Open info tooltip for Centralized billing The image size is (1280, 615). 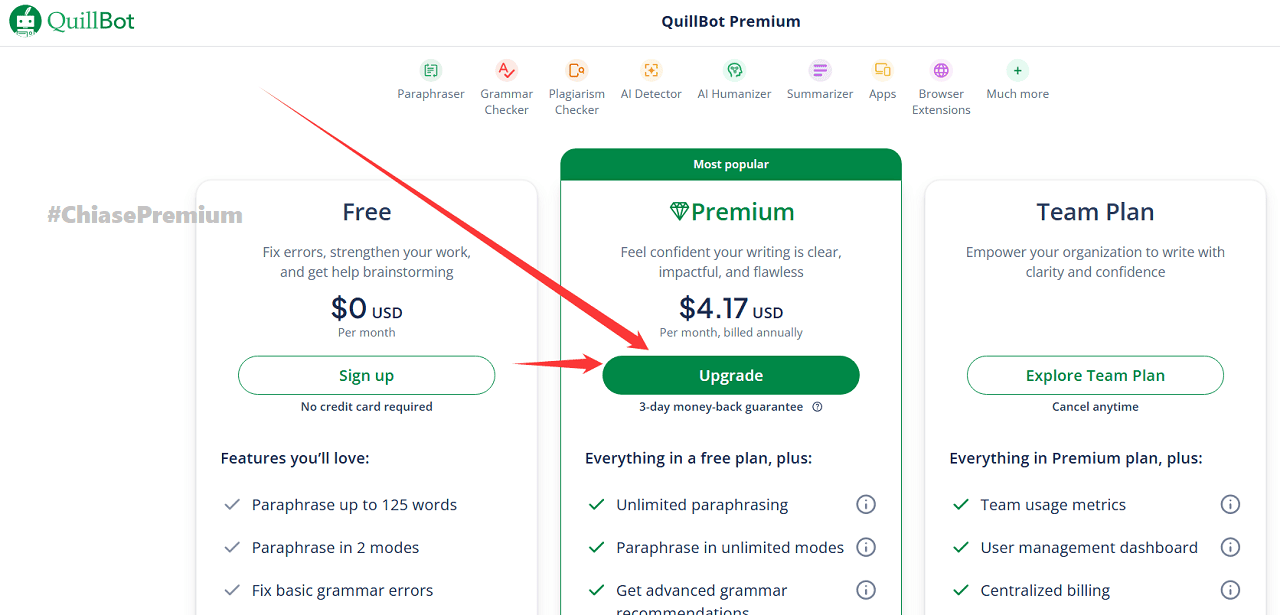[1230, 590]
